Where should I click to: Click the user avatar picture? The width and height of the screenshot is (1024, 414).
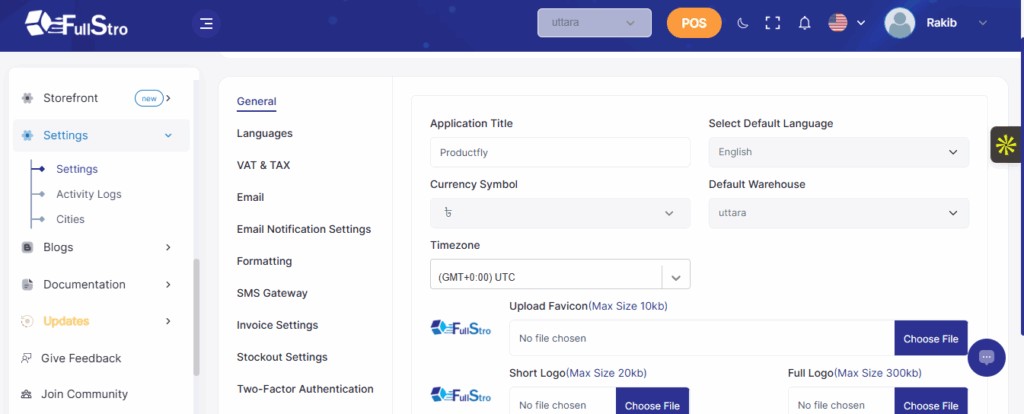point(900,23)
